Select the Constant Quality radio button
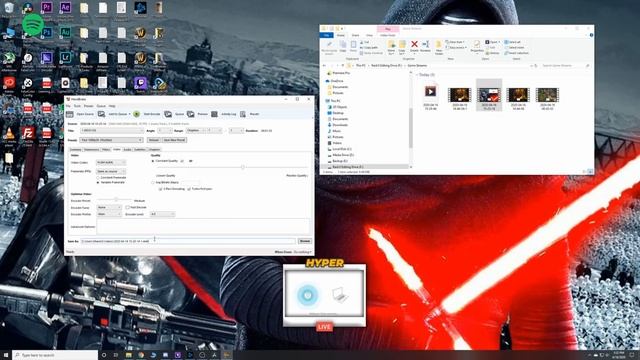Image resolution: width=640 pixels, height=360 pixels. [x=153, y=161]
